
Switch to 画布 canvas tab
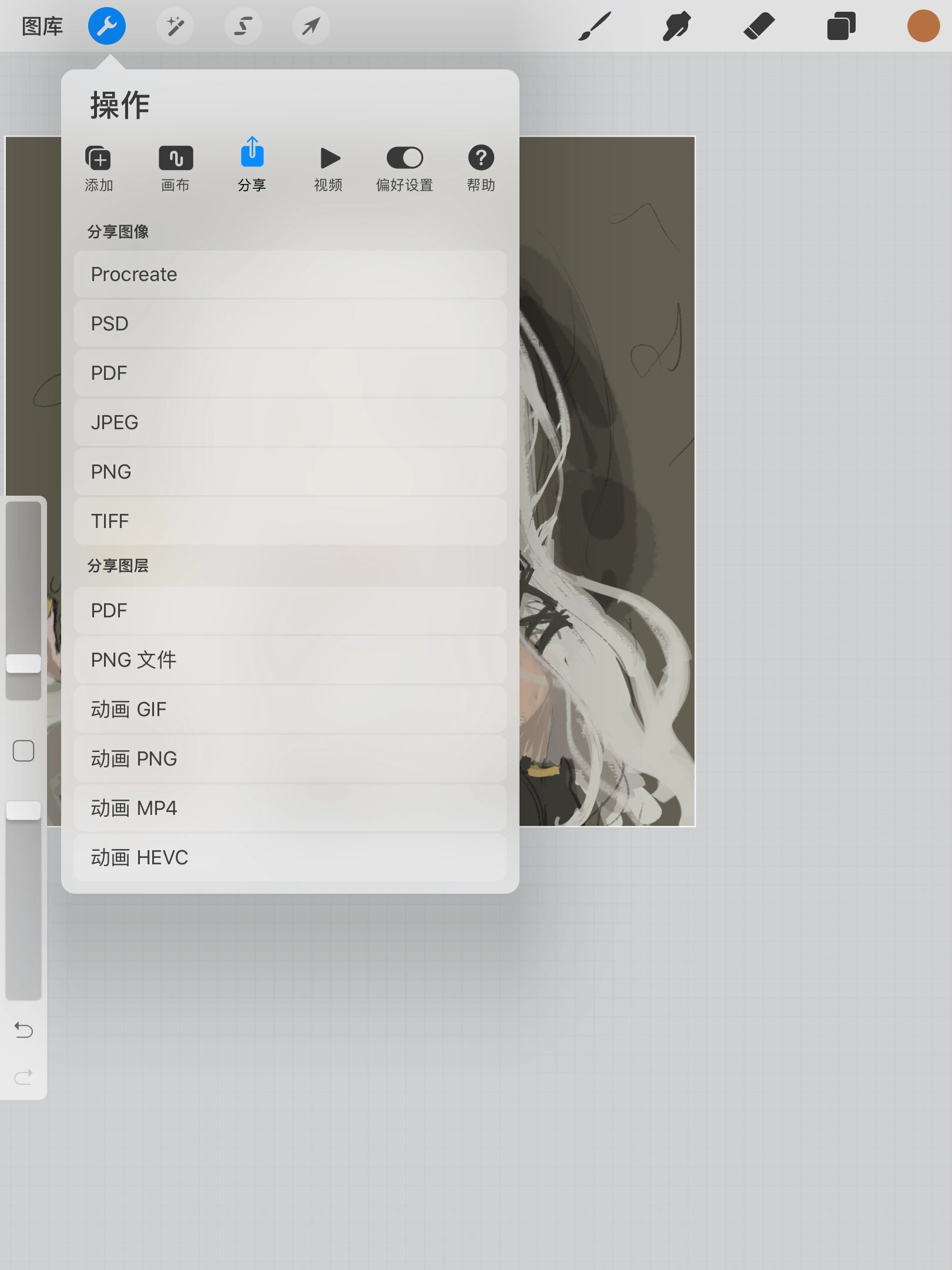(175, 168)
